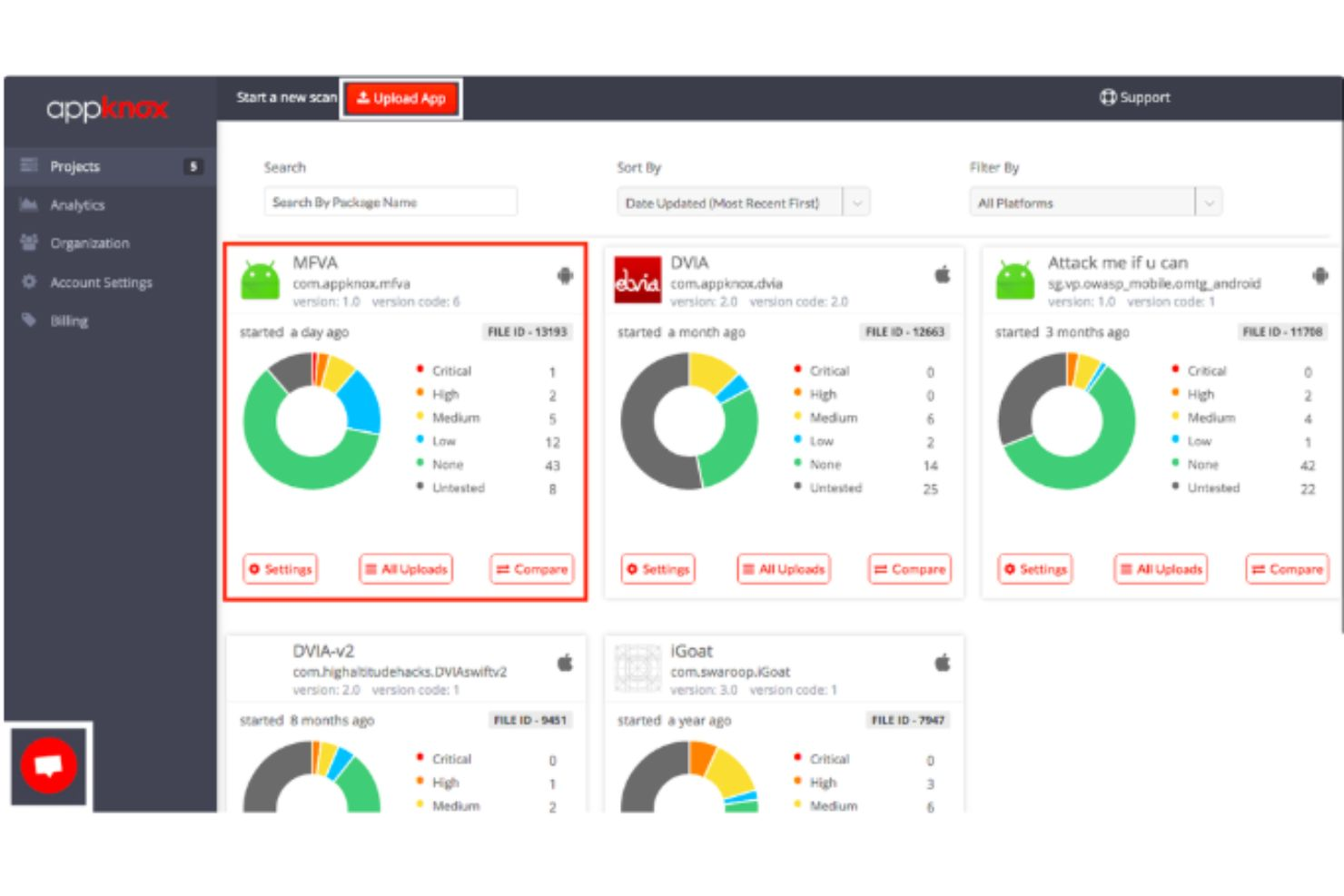Click FILE ID - 13193 badge
The height and width of the screenshot is (896, 1344).
point(527,332)
